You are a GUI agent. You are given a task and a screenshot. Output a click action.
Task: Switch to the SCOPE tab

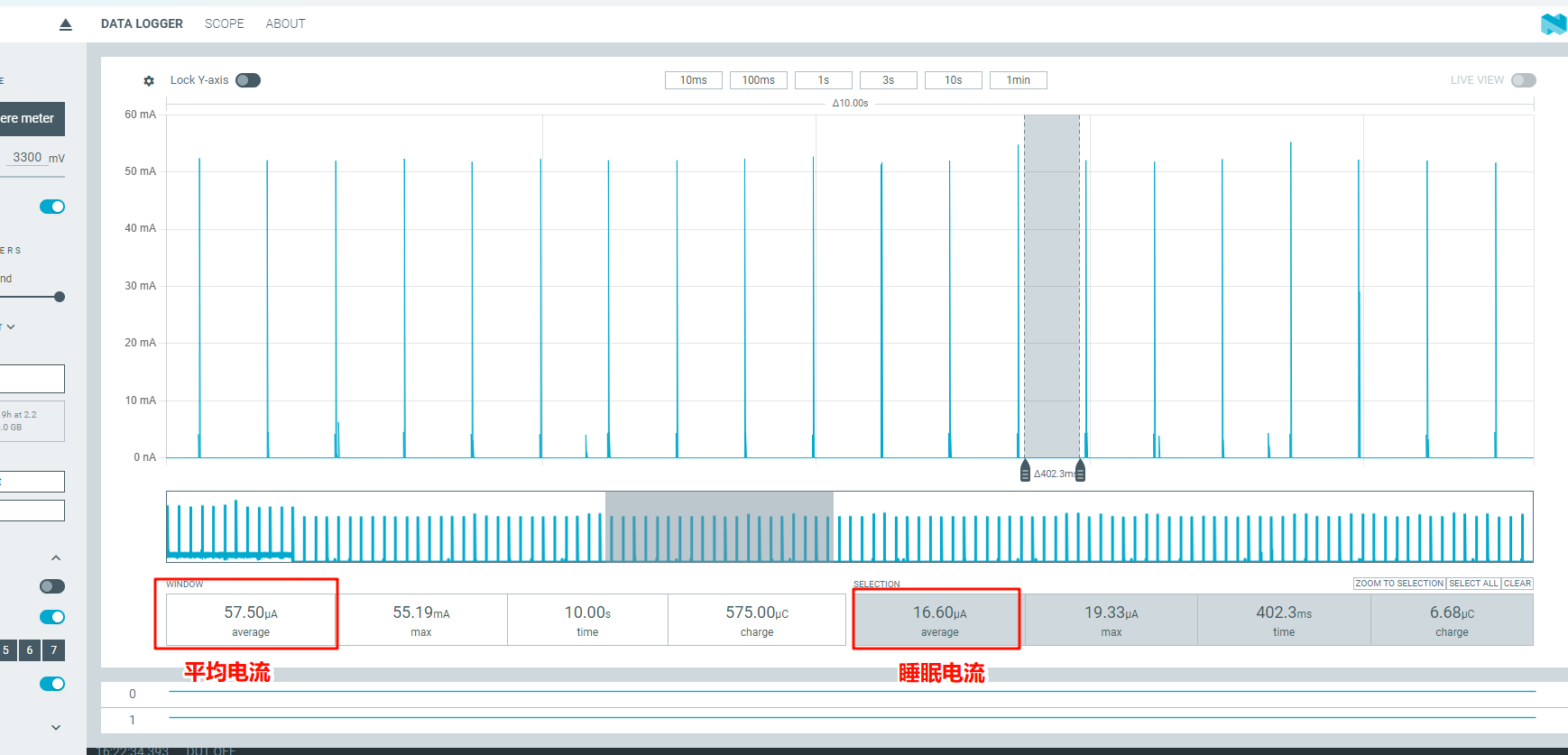tap(225, 23)
